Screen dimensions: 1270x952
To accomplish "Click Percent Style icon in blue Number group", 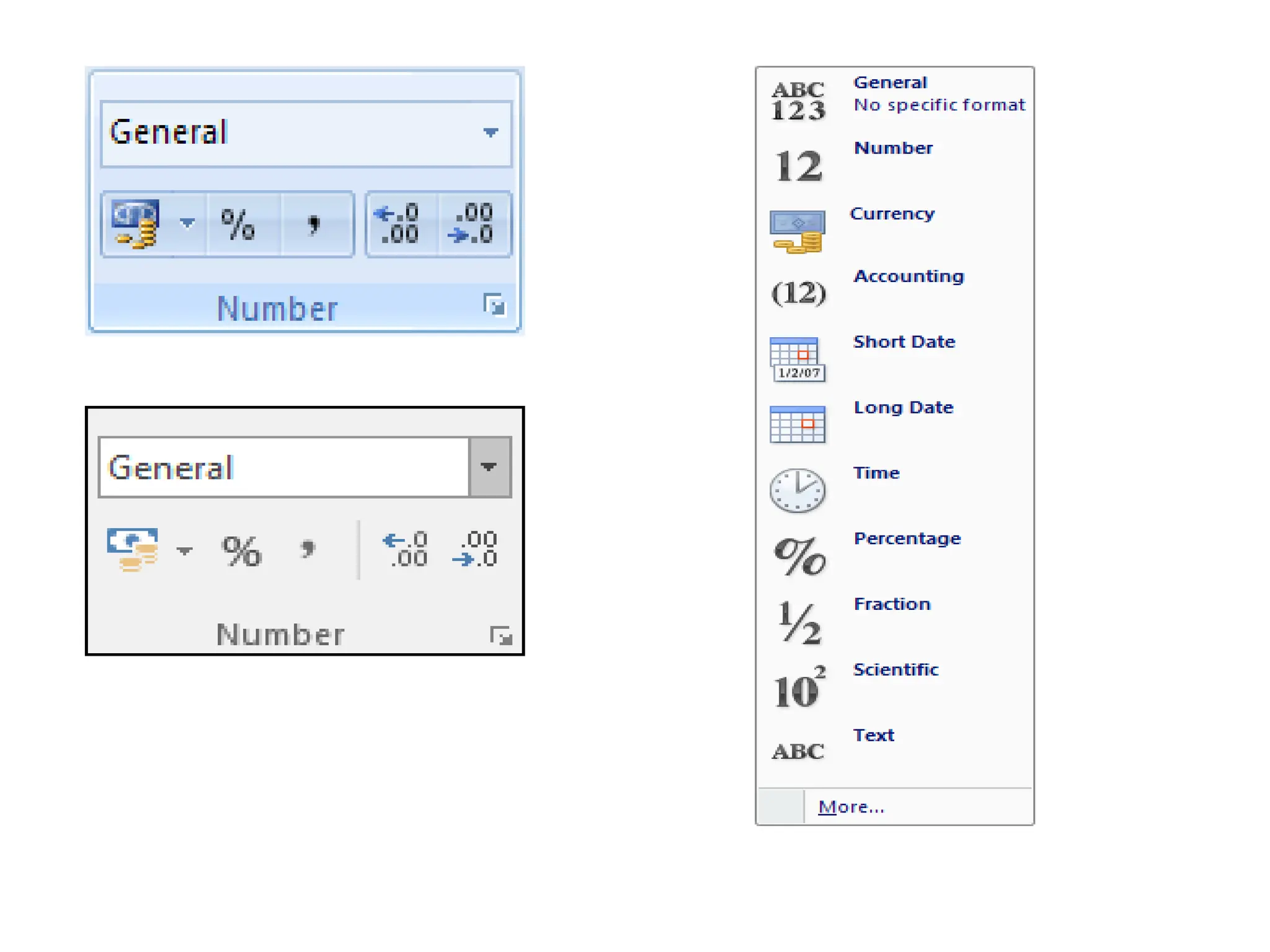I will (238, 224).
